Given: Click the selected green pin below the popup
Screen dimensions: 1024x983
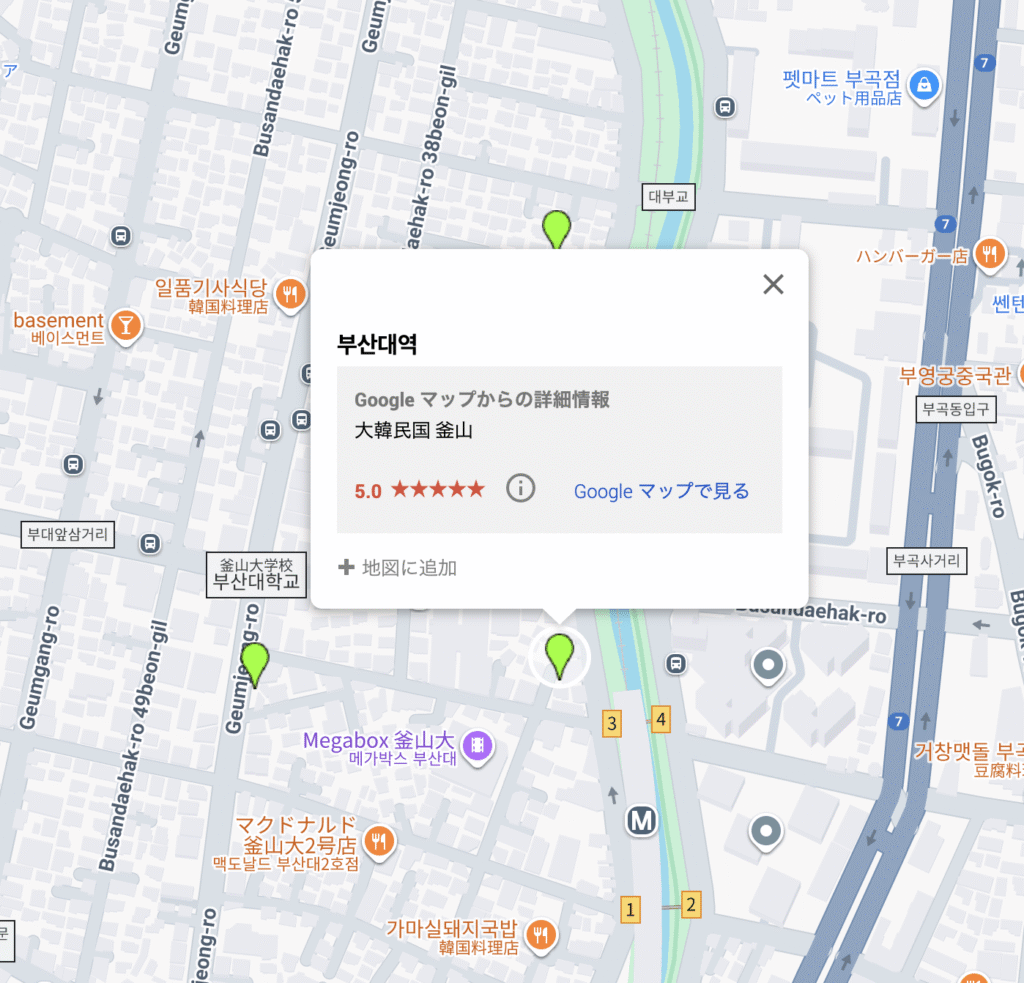Looking at the screenshot, I should pyautogui.click(x=558, y=655).
